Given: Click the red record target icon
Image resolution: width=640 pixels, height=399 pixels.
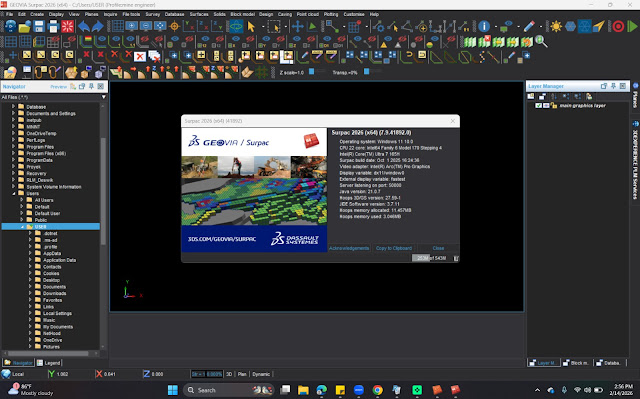Looking at the screenshot, I should [x=618, y=27].
